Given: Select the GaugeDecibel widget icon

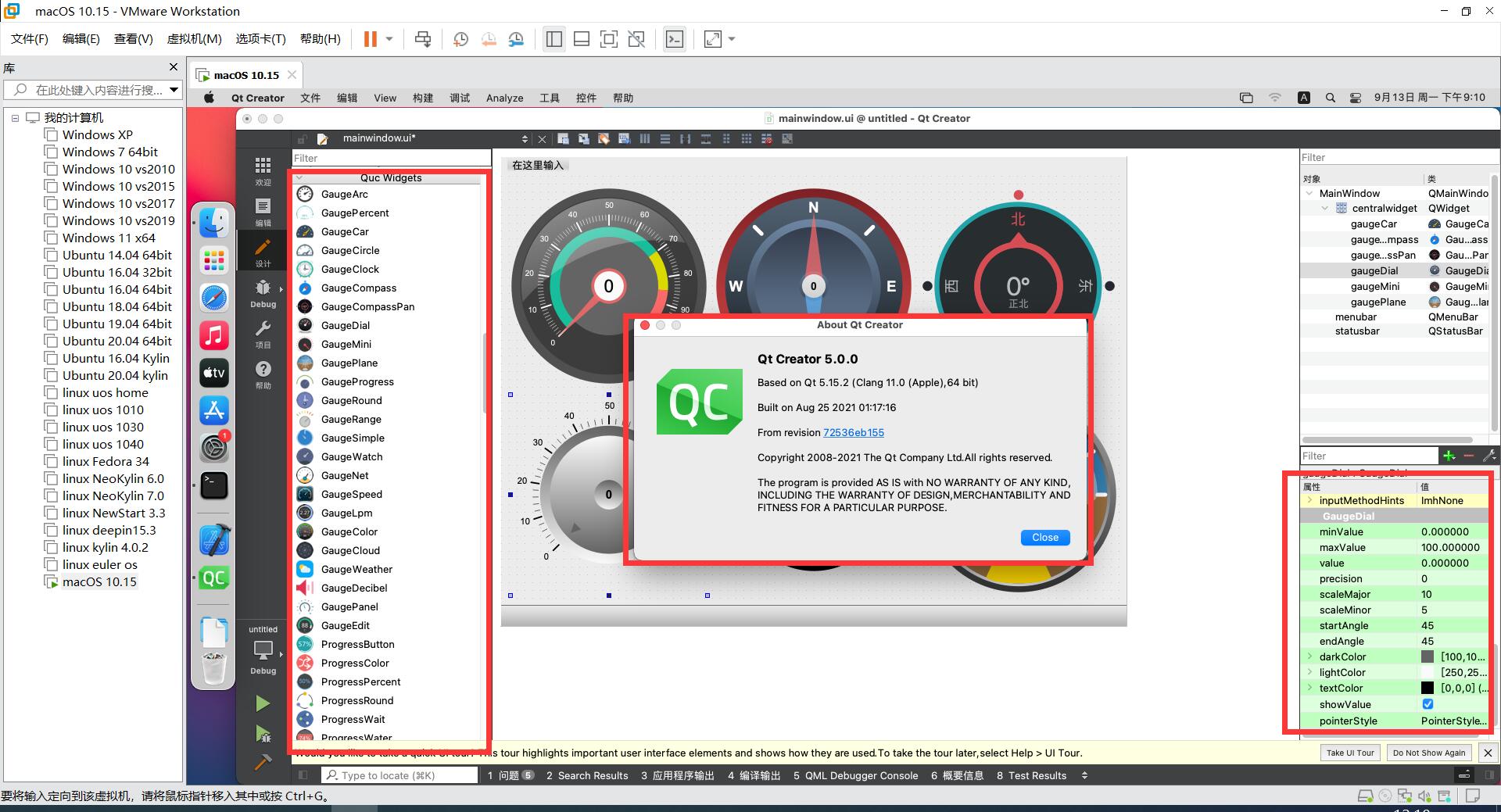Looking at the screenshot, I should click(x=305, y=588).
